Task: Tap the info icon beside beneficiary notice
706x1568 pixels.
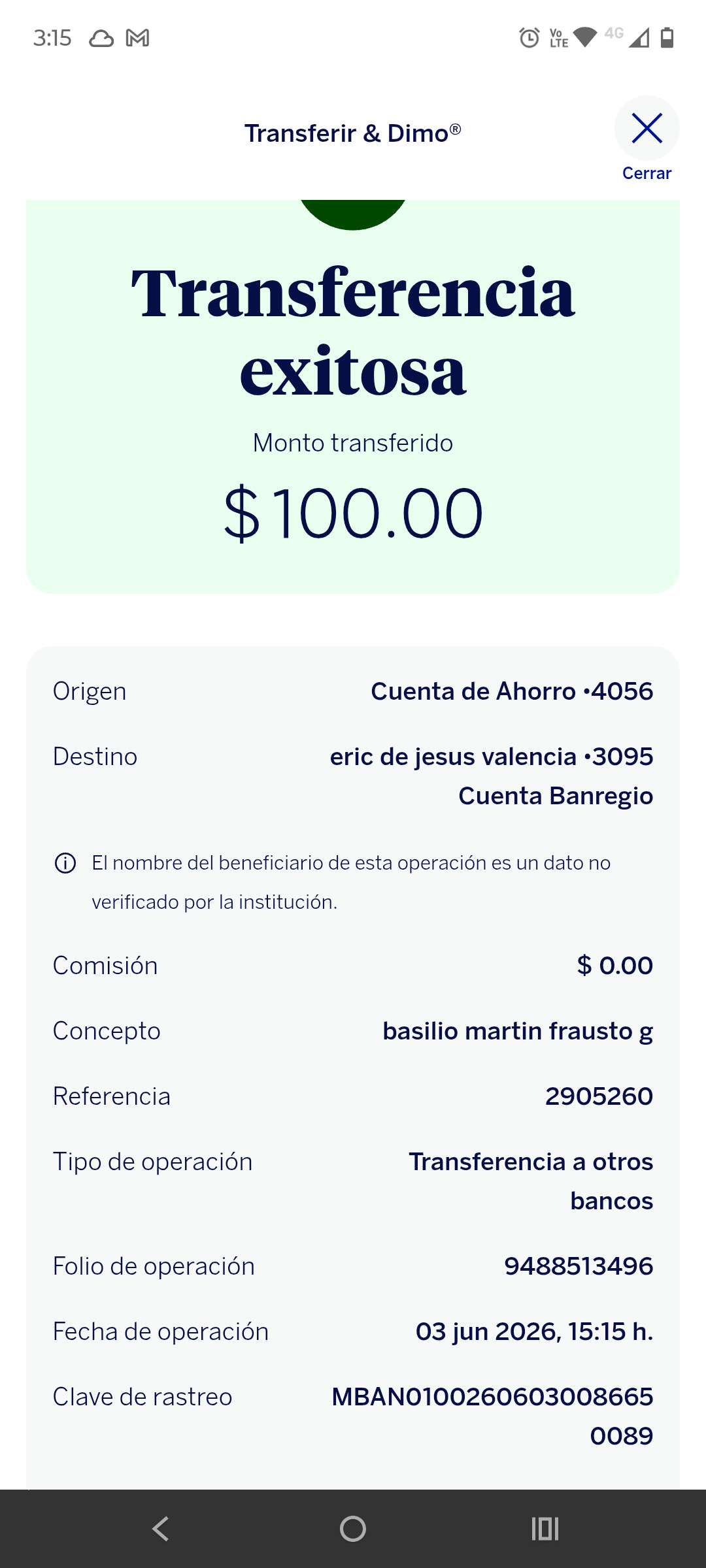Action: pyautogui.click(x=65, y=863)
